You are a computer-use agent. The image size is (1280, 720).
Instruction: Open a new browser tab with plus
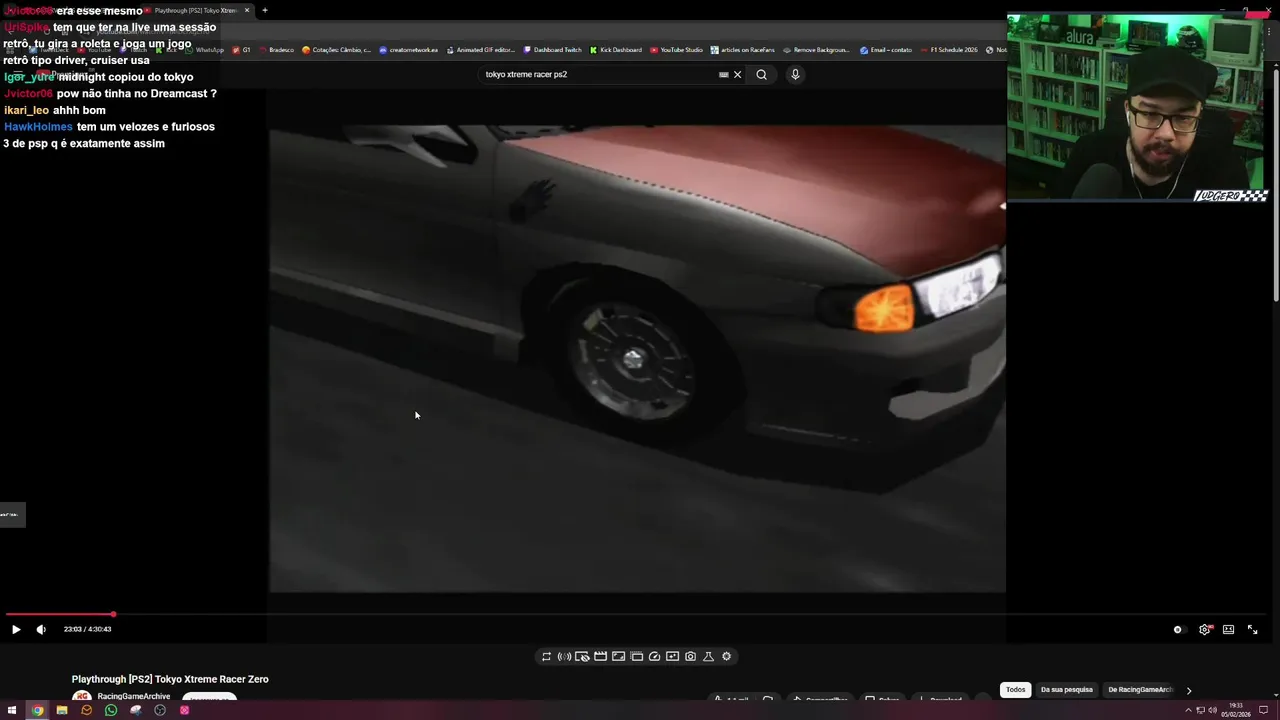click(x=265, y=10)
